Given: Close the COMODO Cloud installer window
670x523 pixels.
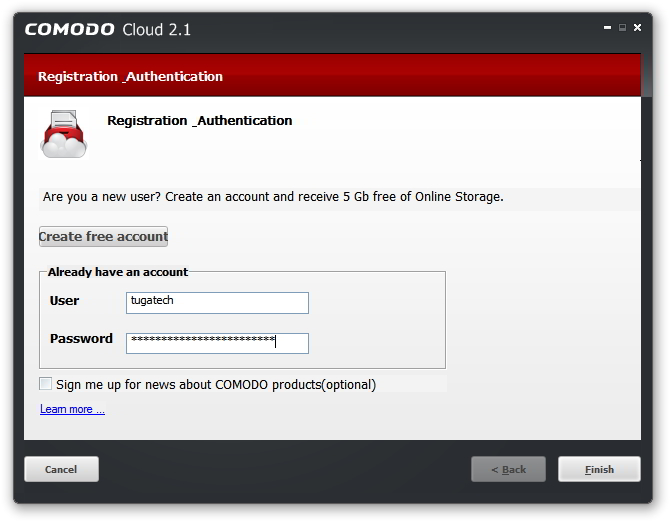Looking at the screenshot, I should (x=638, y=28).
